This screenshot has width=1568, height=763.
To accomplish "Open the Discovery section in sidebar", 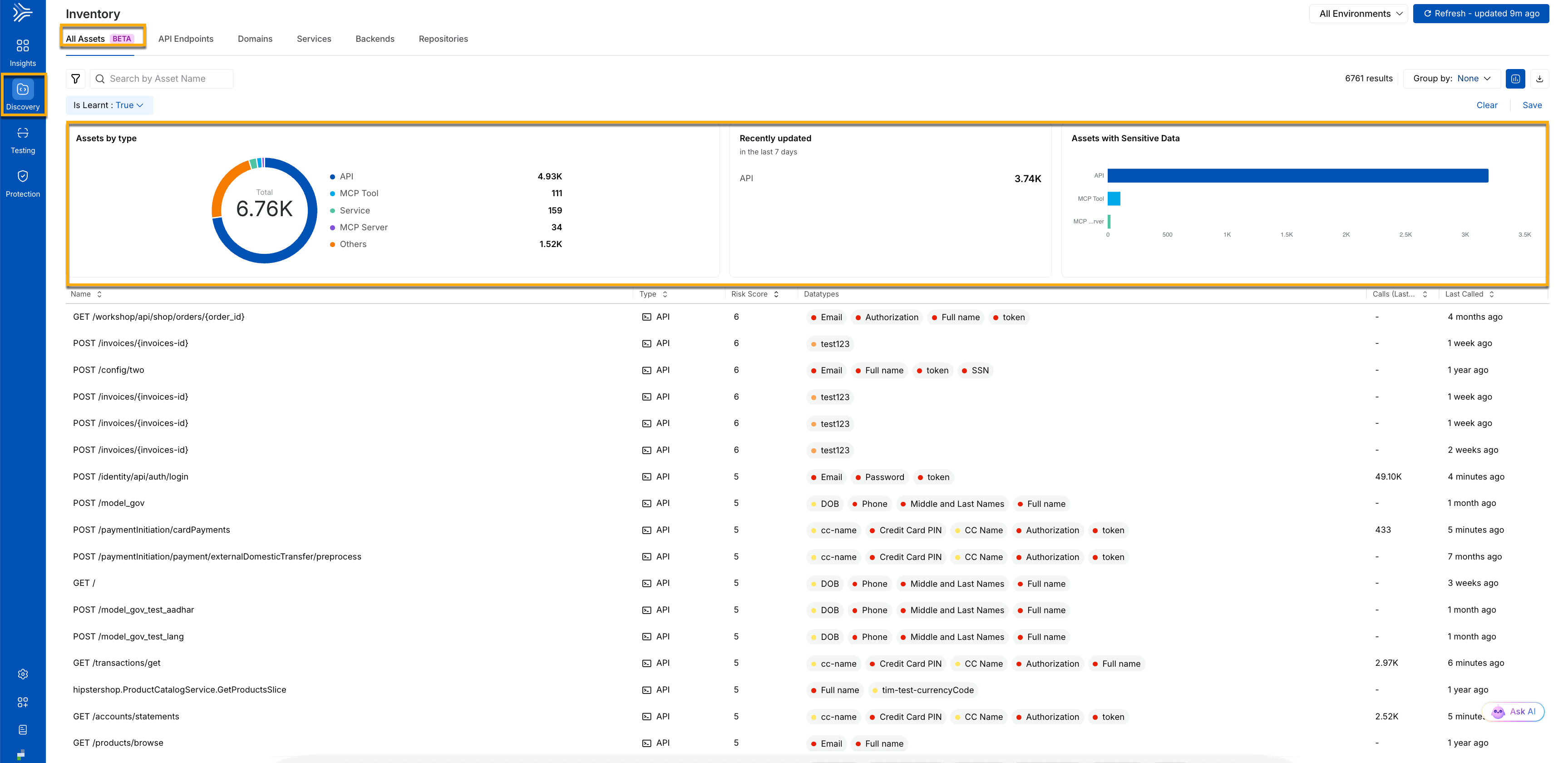I will click(23, 96).
